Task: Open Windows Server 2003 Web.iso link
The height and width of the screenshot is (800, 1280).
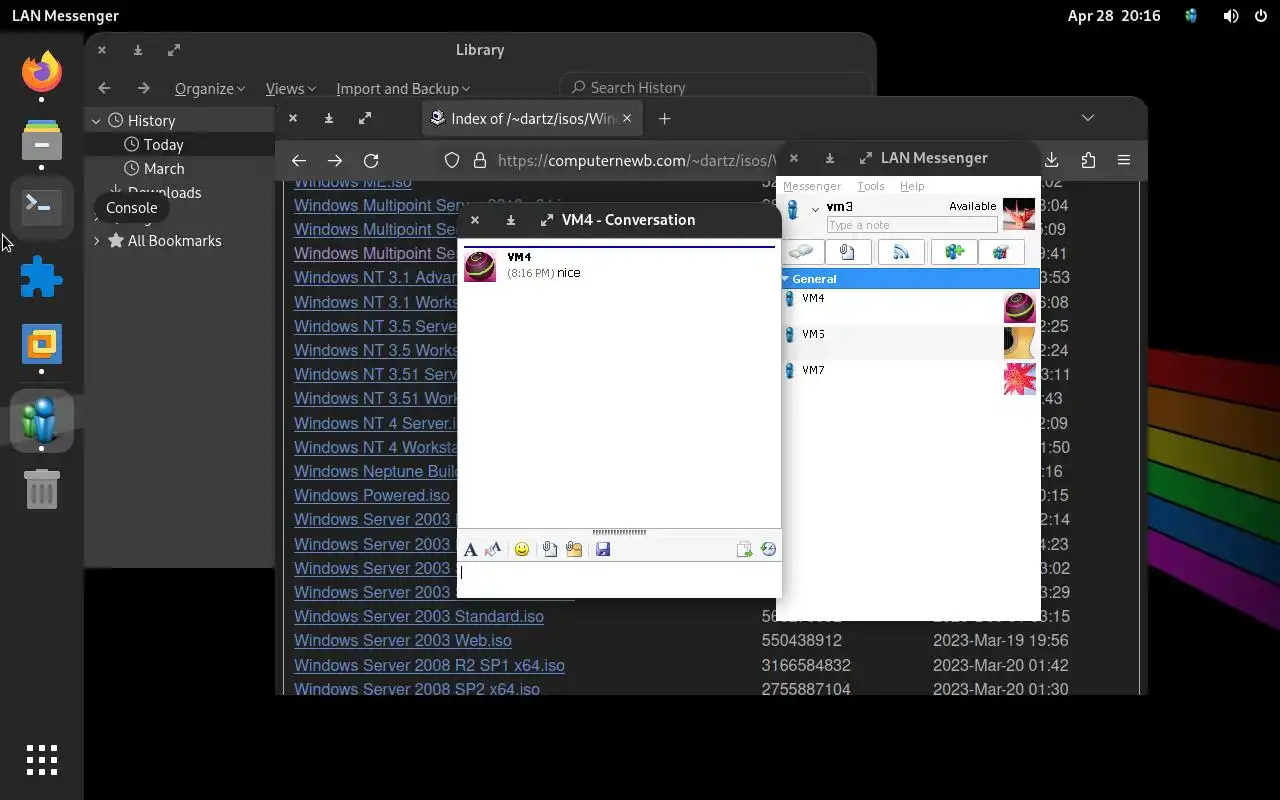Action: point(402,641)
